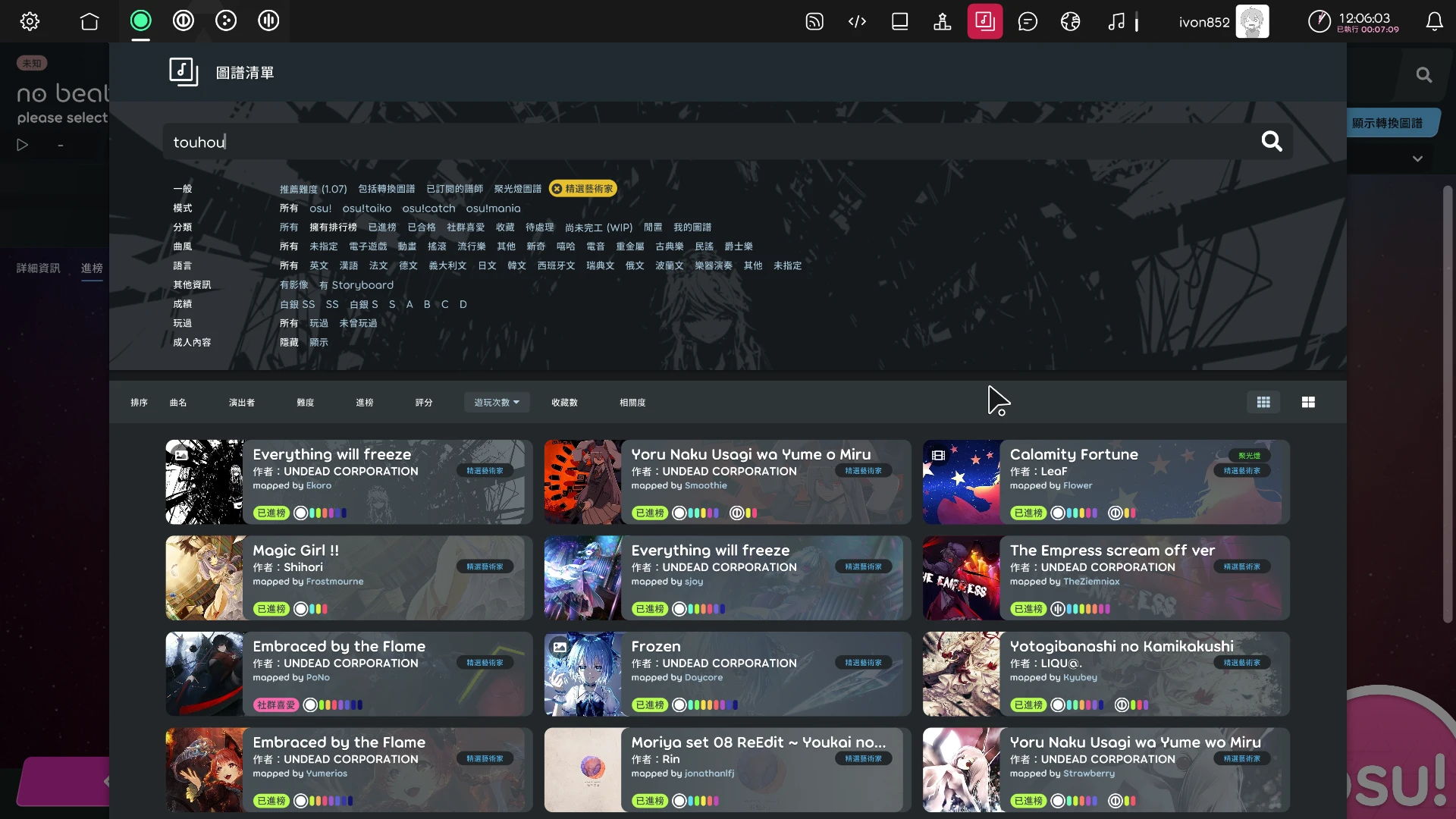
Task: Sort results by 收藏數
Action: (565, 403)
